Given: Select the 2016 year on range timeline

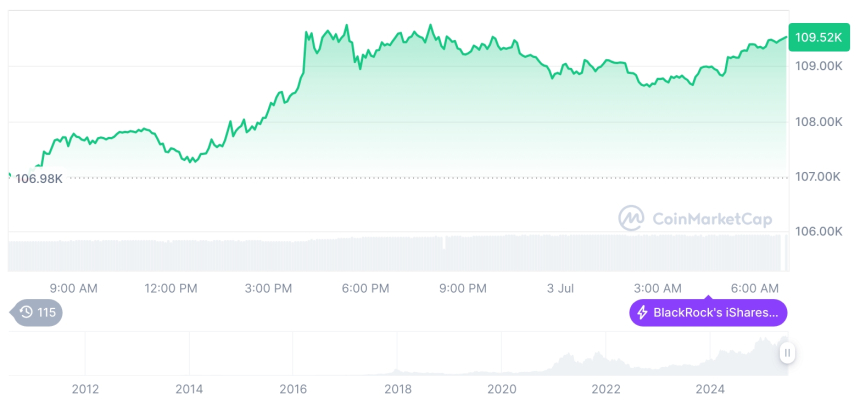Looking at the screenshot, I should pos(293,388).
